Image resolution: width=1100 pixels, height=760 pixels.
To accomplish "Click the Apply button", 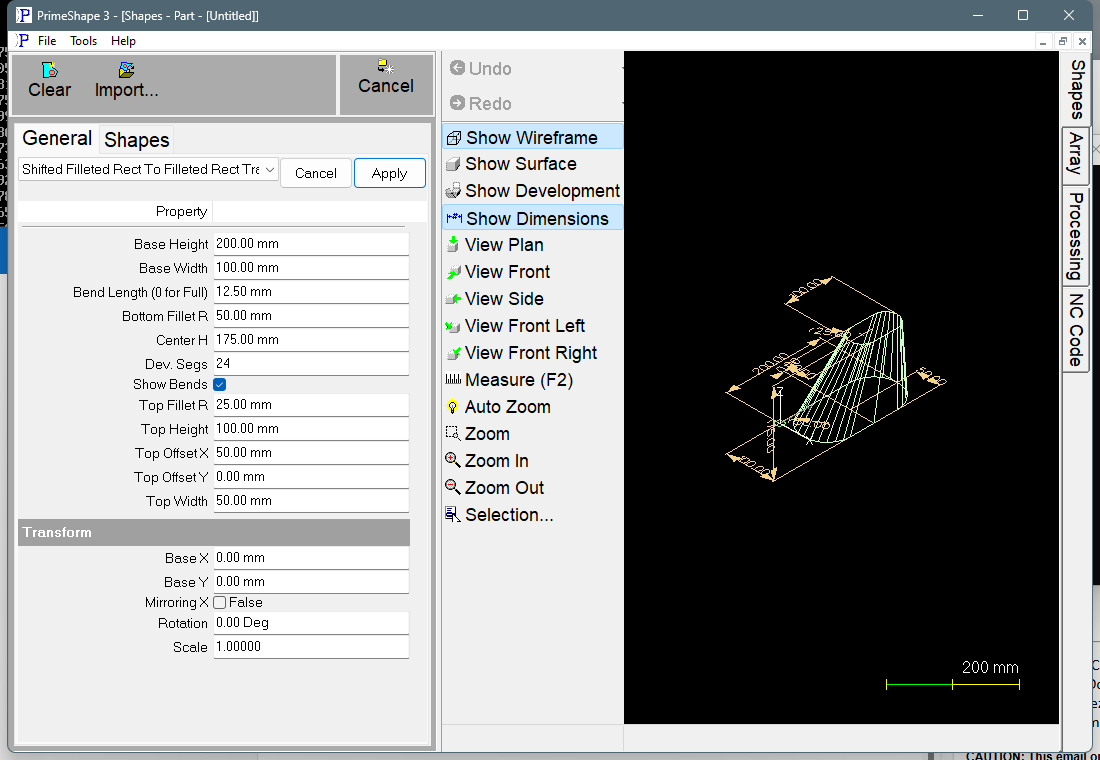I will tap(389, 173).
